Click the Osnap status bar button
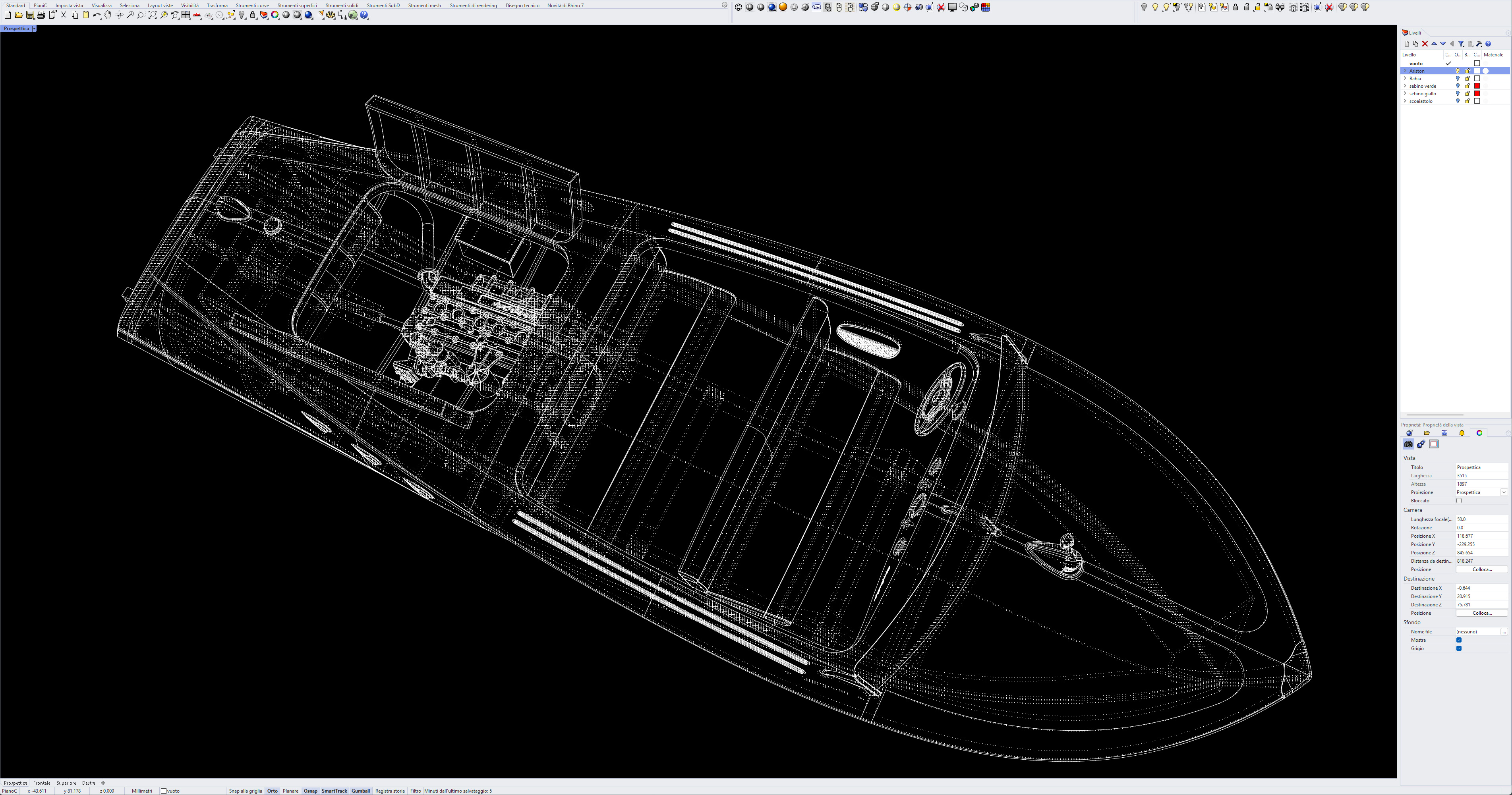1512x795 pixels. [x=310, y=791]
